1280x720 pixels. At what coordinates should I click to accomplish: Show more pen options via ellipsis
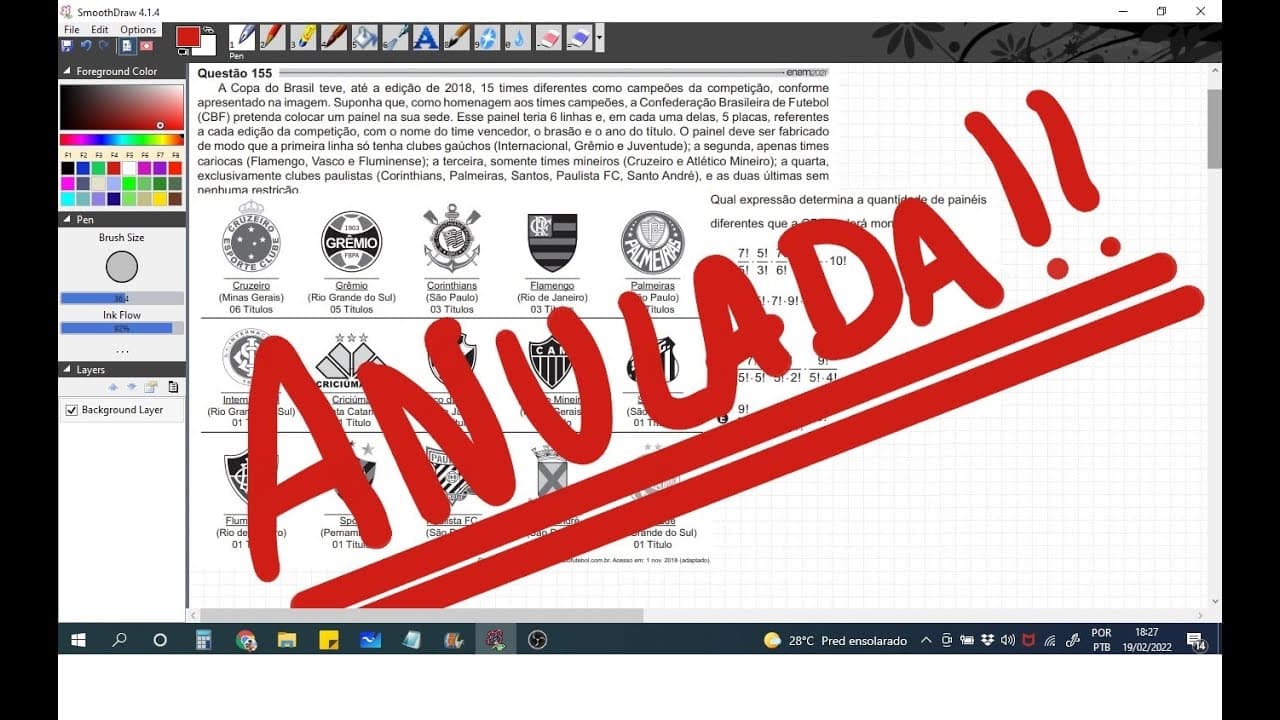tap(122, 351)
